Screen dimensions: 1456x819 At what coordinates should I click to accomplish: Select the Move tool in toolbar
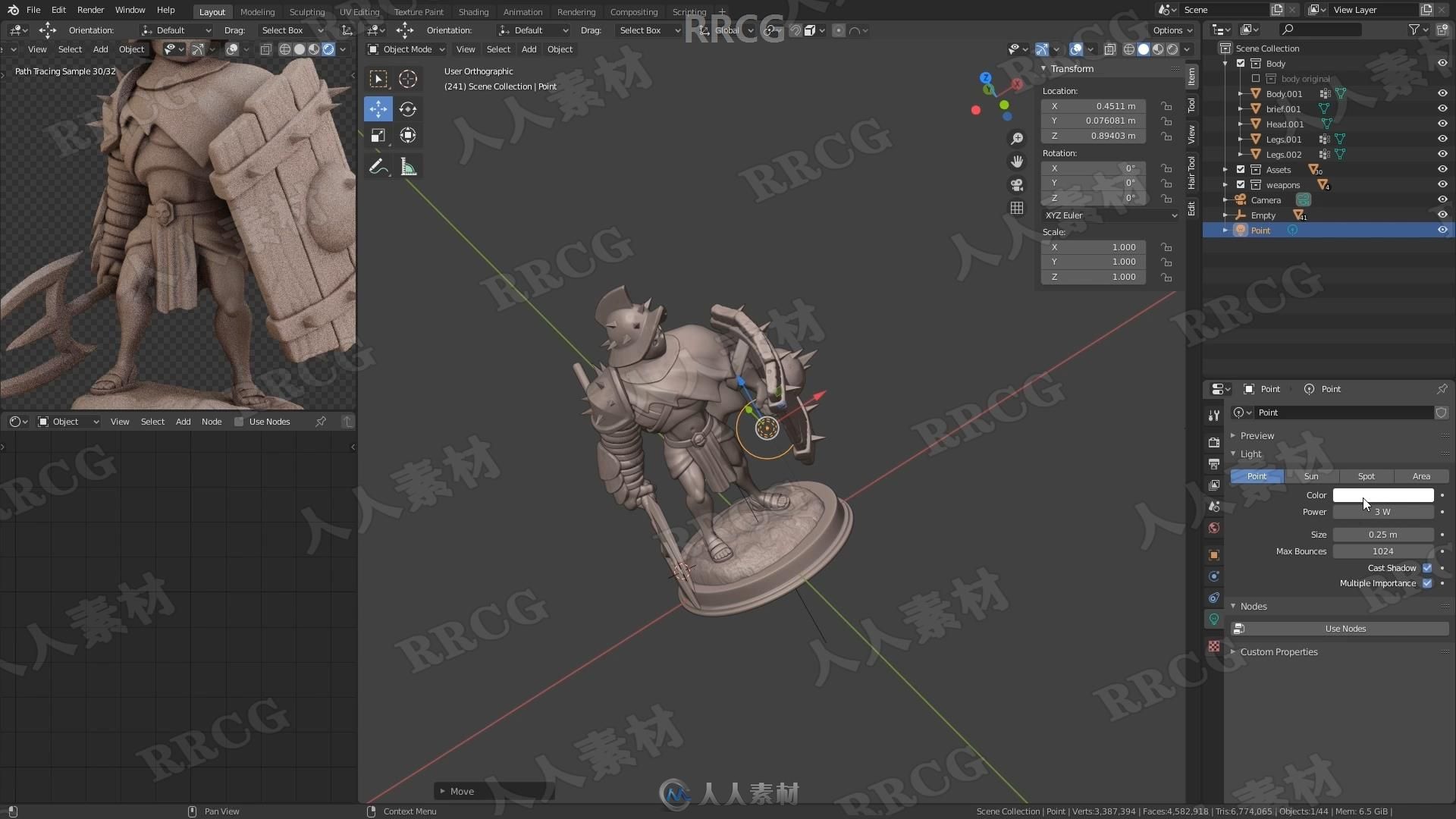(378, 109)
